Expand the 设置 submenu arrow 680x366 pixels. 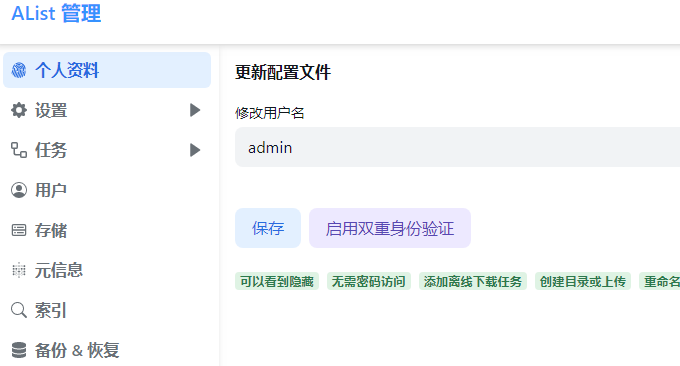point(195,110)
